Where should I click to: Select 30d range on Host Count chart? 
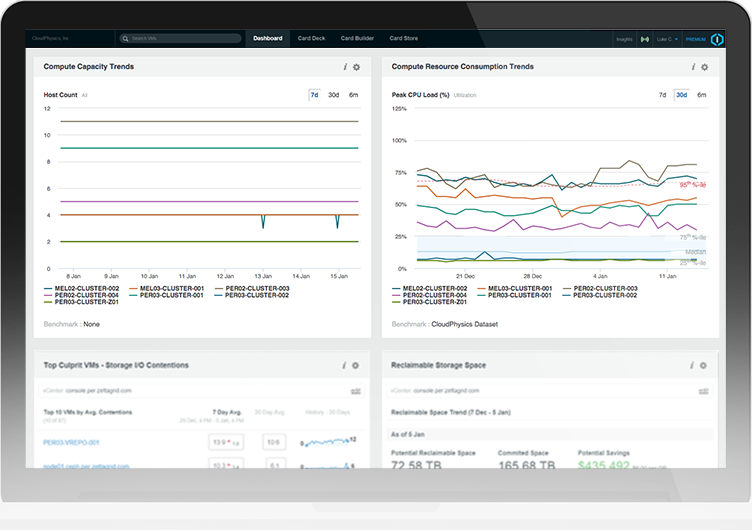[334, 95]
